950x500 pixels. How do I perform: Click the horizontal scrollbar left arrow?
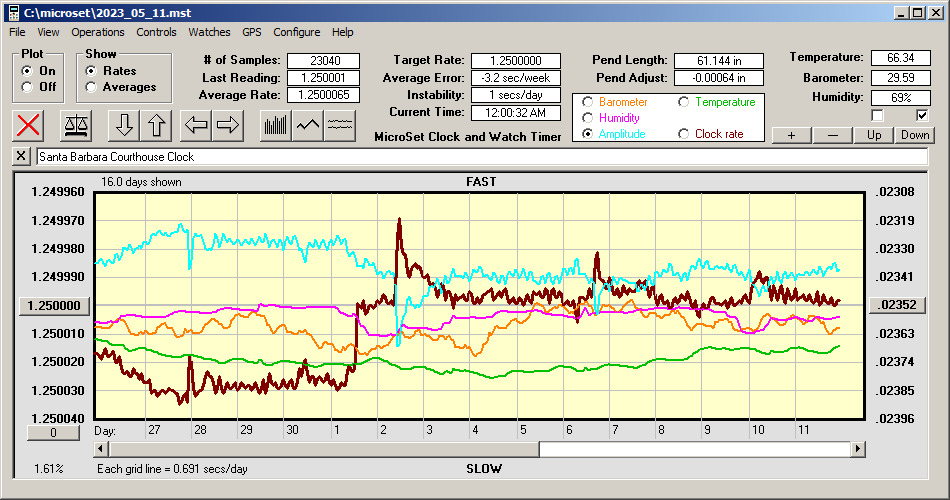(101, 449)
